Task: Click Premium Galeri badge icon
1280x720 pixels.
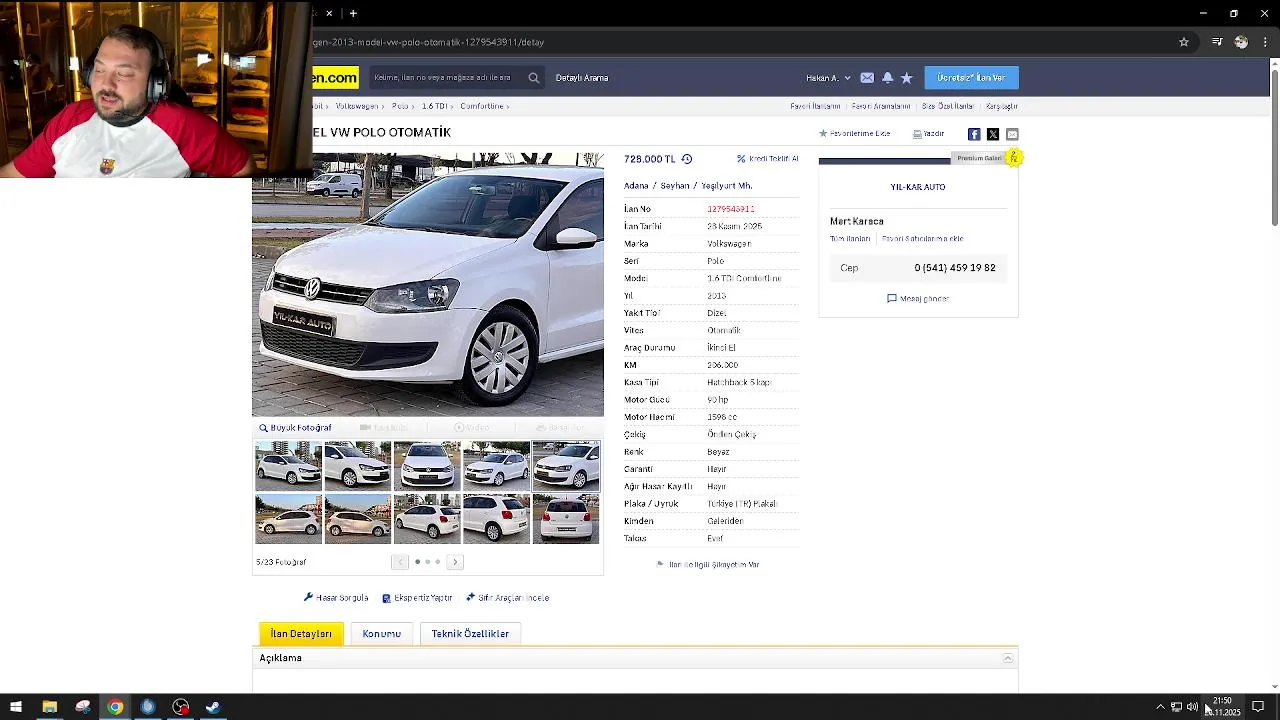Action: point(1013,157)
